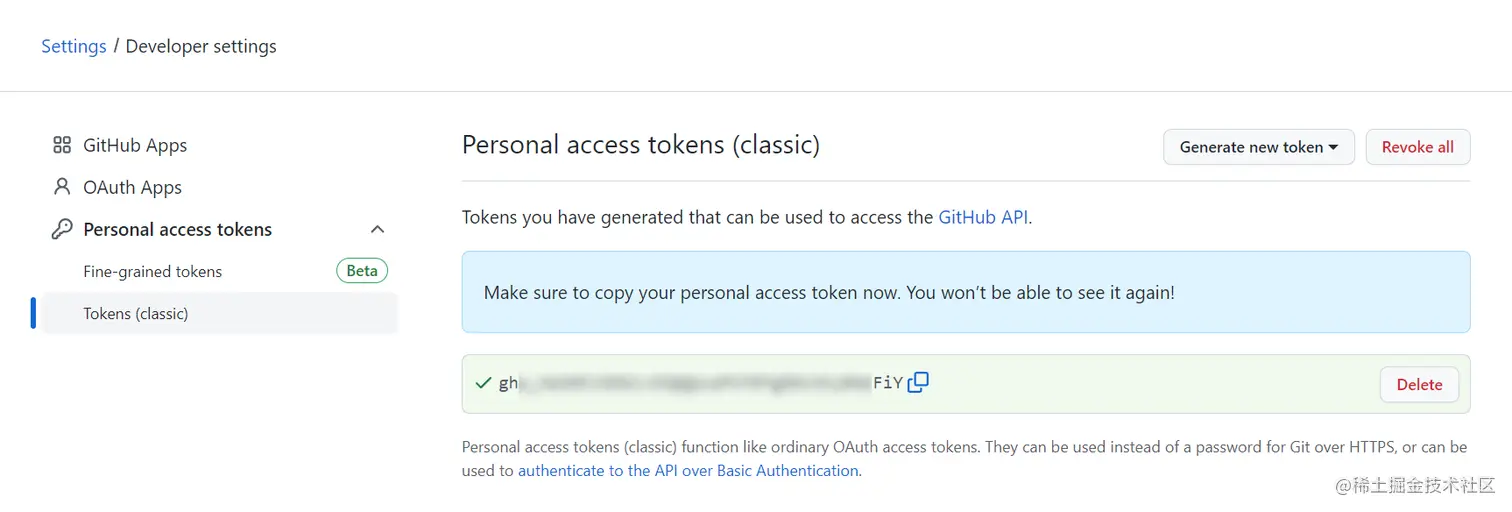
Task: Click the blue copy-your-token notice banner
Action: point(965,292)
